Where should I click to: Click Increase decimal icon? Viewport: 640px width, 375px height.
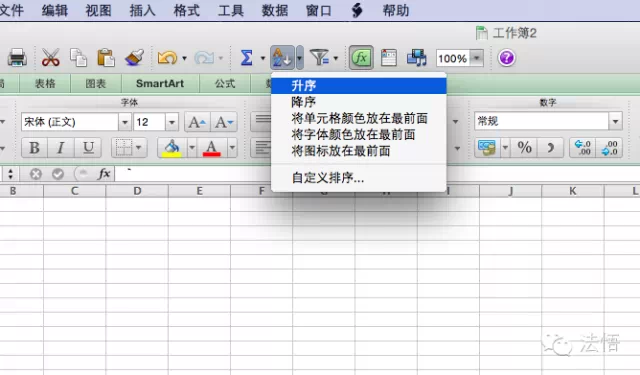(582, 148)
